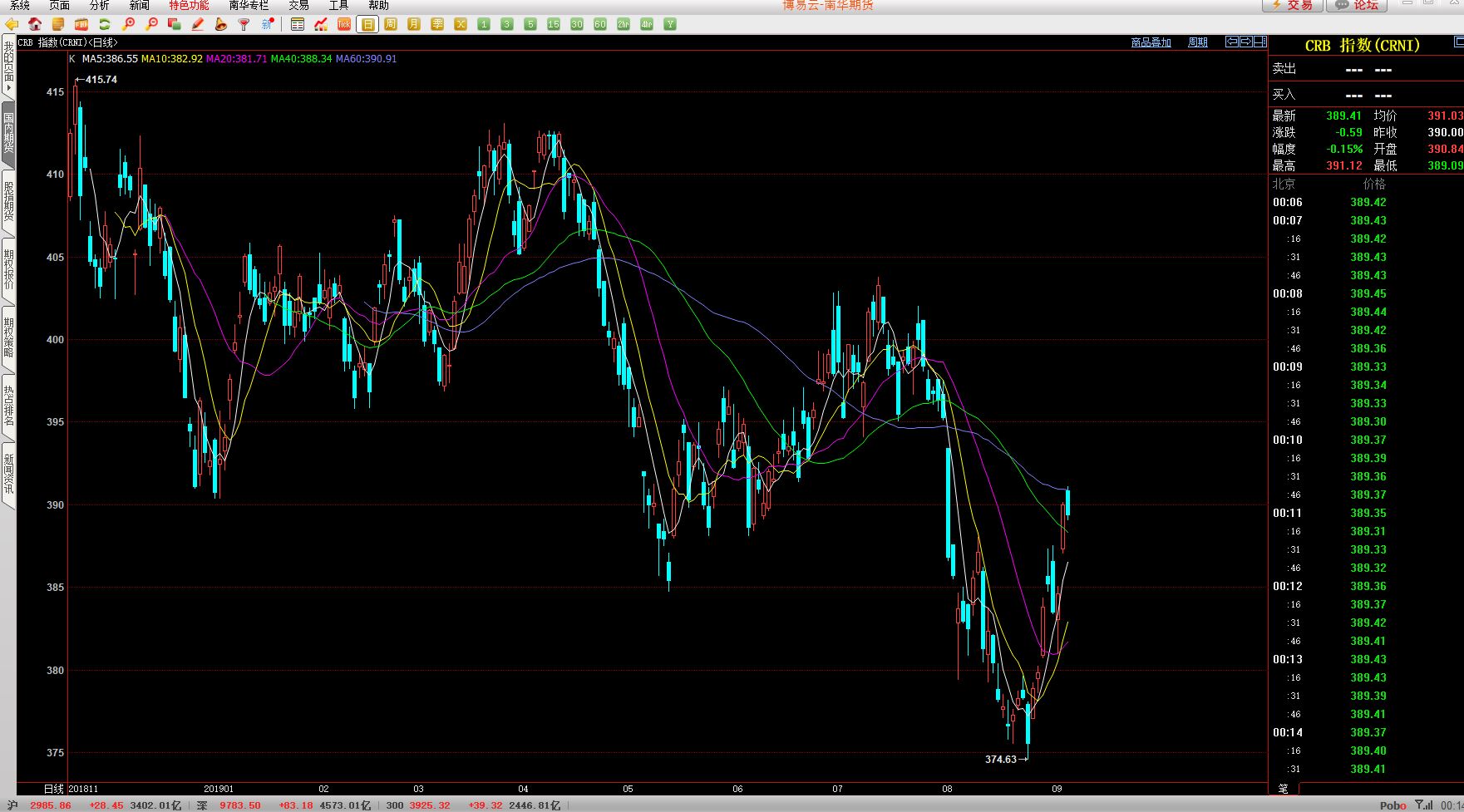Select 1-minute period
Screen dimensions: 1464x812
pyautogui.click(x=484, y=25)
